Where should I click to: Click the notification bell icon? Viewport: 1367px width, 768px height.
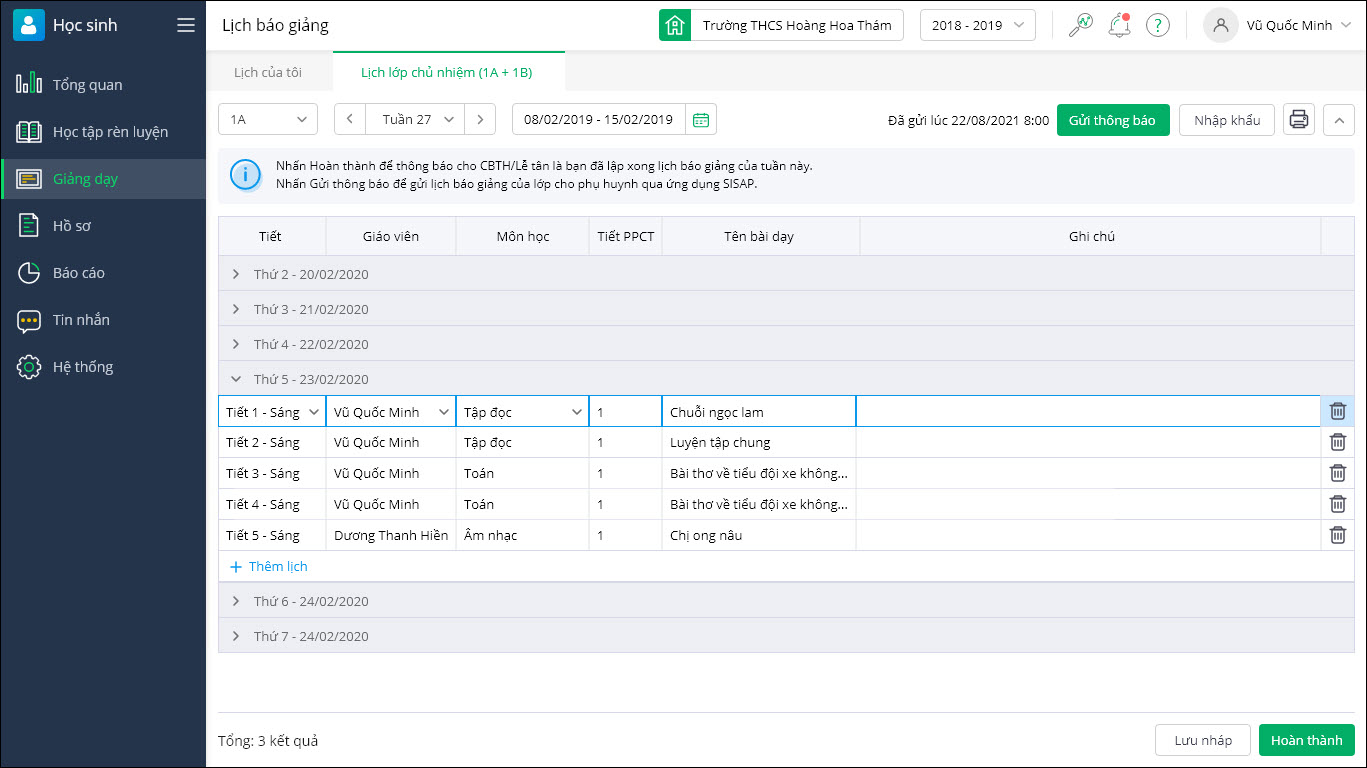pyautogui.click(x=1119, y=26)
